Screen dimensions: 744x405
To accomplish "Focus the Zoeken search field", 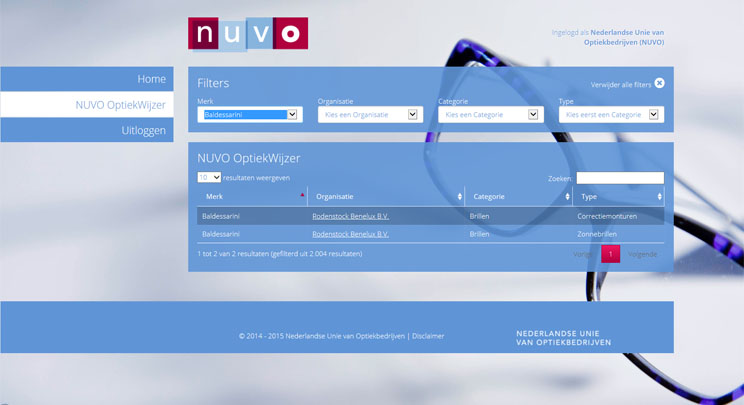I will (x=619, y=178).
